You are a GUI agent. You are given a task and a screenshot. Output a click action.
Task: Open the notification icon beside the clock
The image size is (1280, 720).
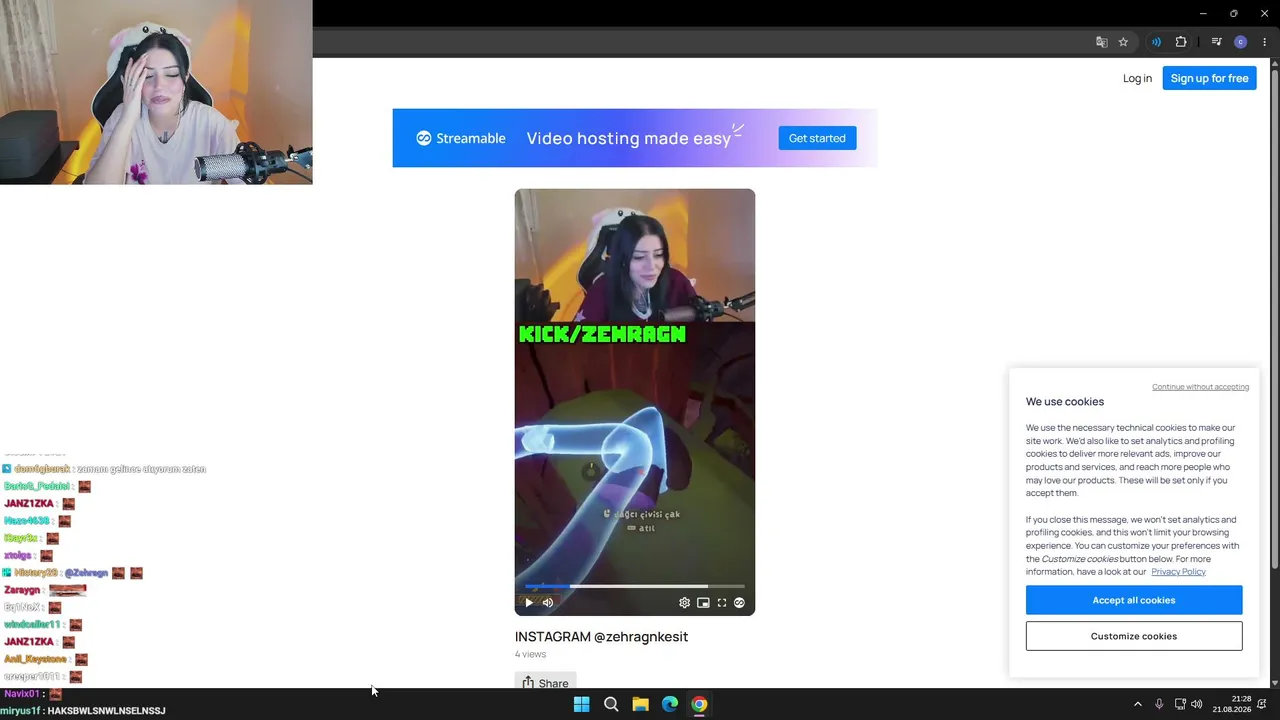pos(1263,704)
